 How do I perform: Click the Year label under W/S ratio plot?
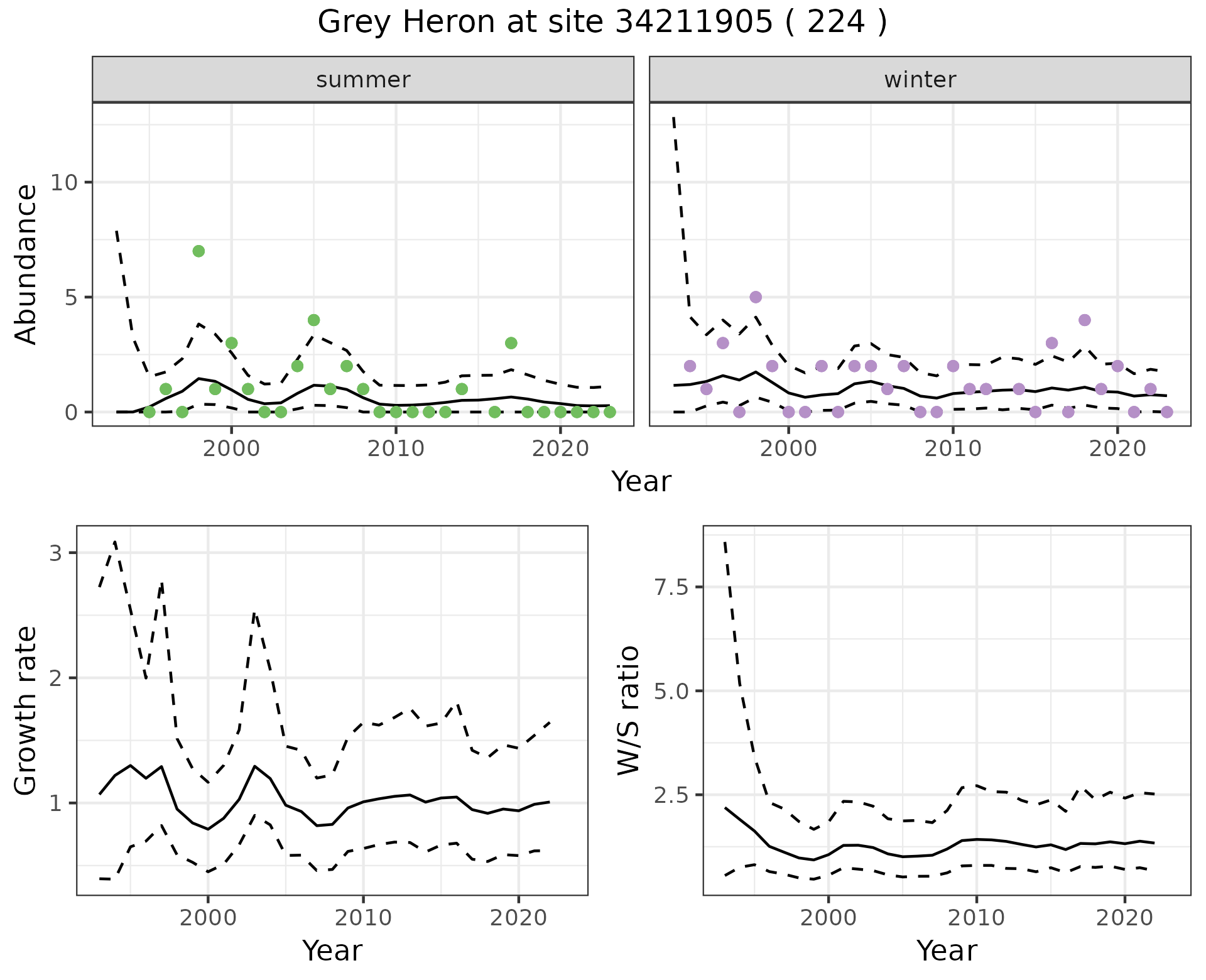click(x=947, y=950)
